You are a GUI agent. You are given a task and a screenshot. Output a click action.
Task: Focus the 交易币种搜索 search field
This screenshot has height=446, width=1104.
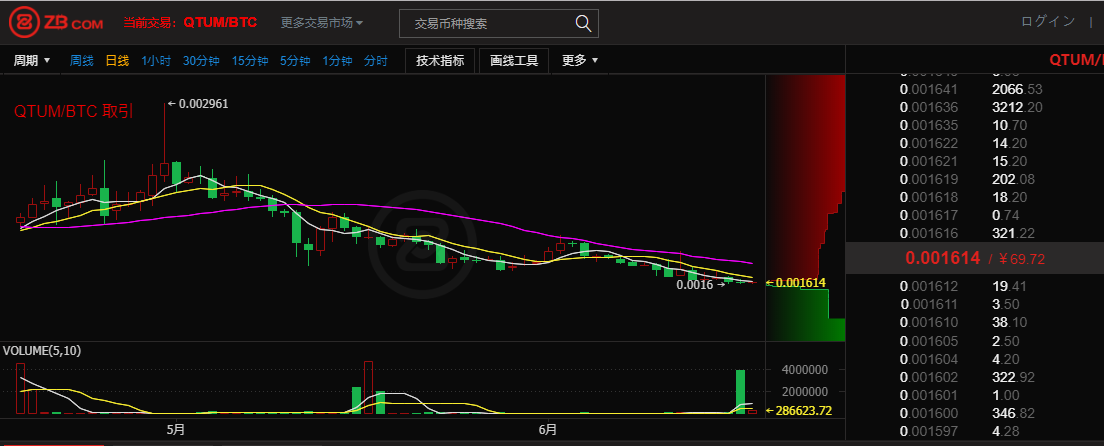485,23
